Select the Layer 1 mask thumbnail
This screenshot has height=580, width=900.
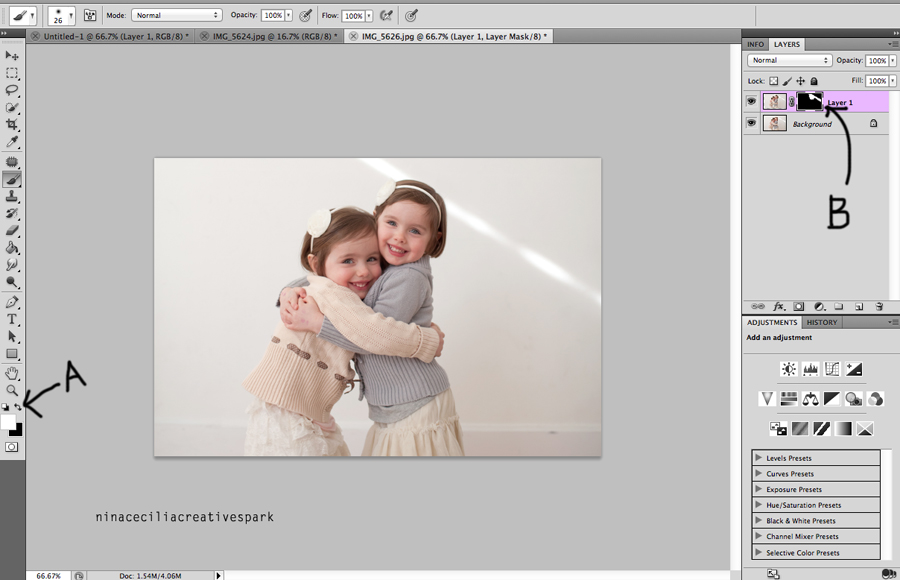click(x=809, y=101)
